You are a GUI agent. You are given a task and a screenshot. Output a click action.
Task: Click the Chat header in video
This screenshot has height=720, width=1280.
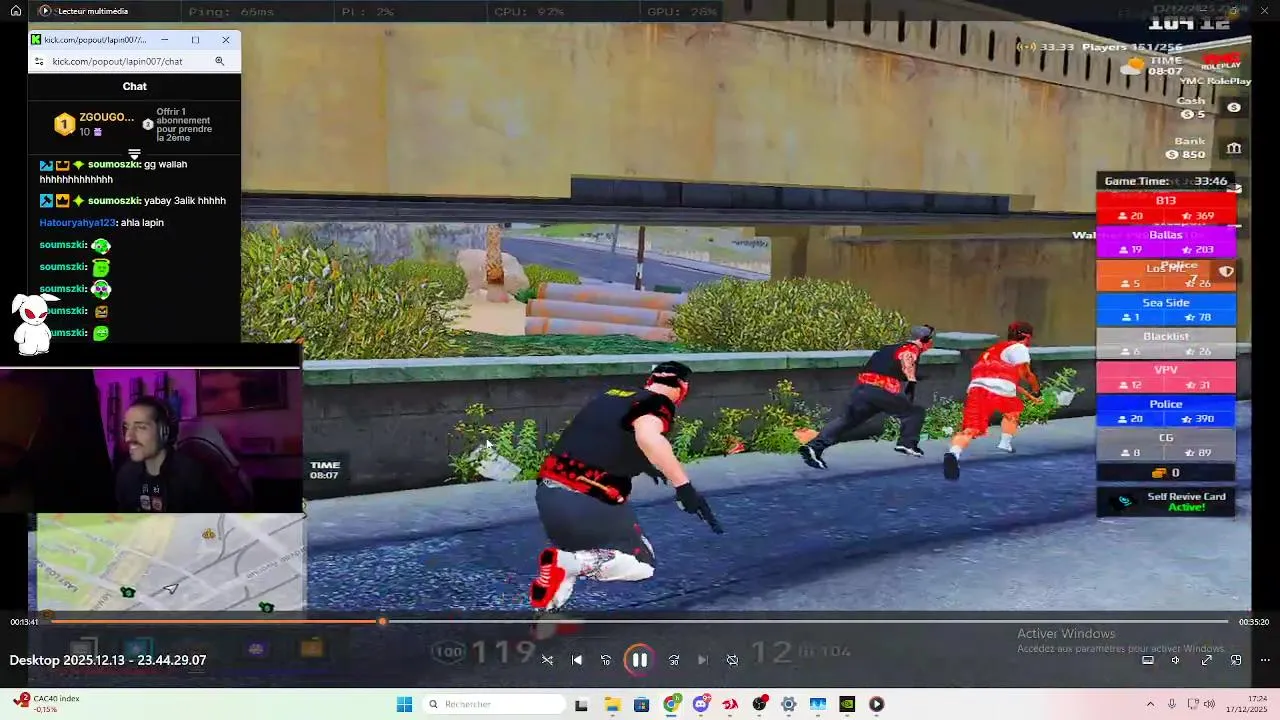134,86
